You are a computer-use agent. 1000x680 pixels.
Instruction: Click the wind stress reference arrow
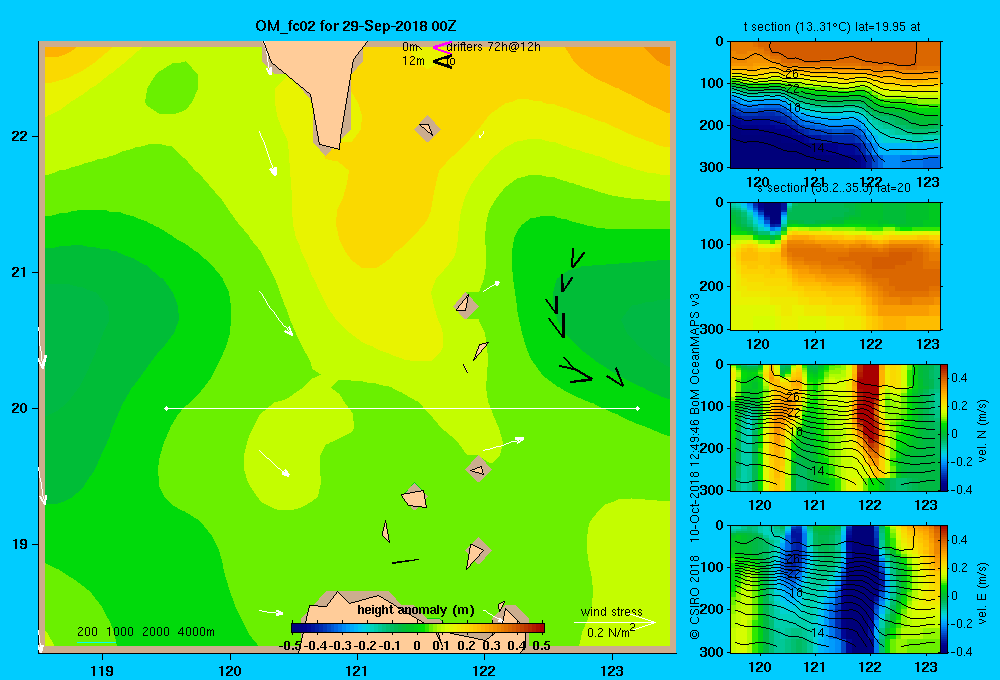[x=614, y=622]
